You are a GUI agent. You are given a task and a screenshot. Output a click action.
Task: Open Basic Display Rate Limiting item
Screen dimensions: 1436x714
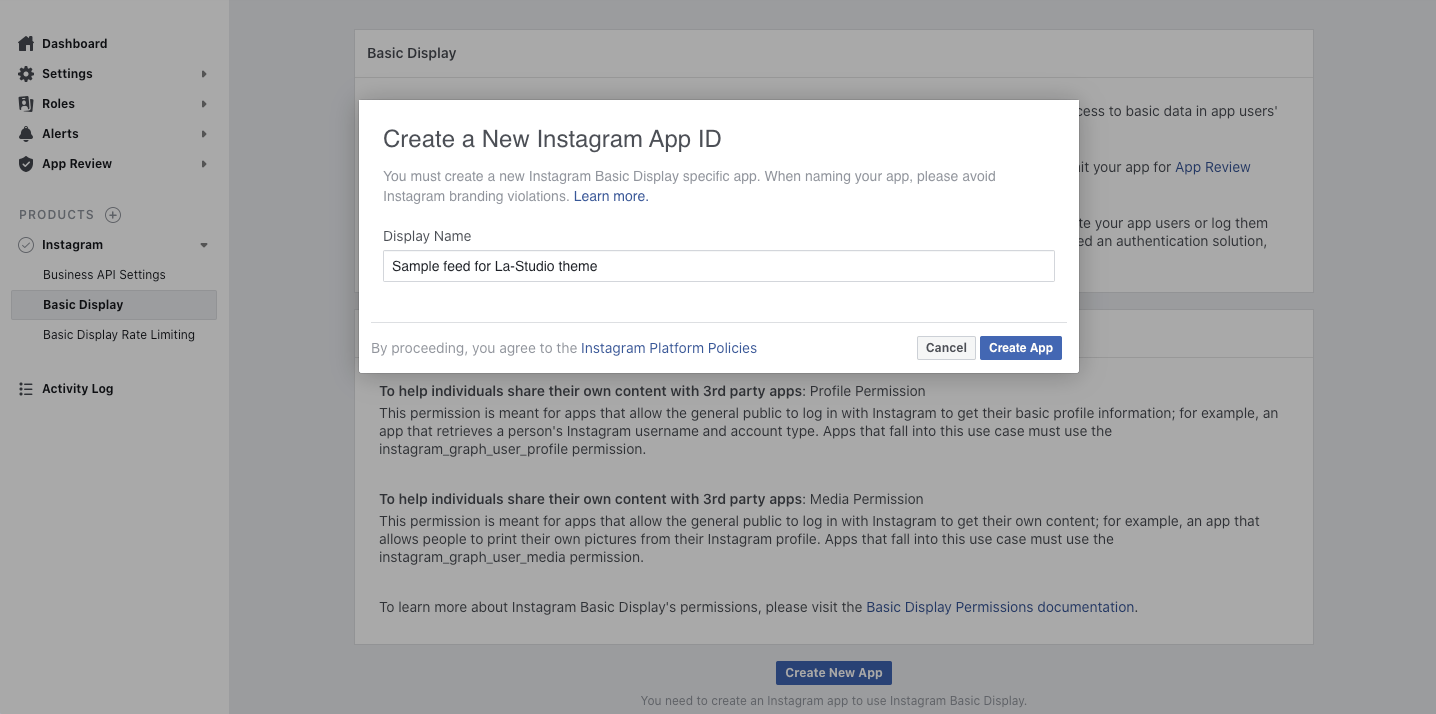point(119,335)
